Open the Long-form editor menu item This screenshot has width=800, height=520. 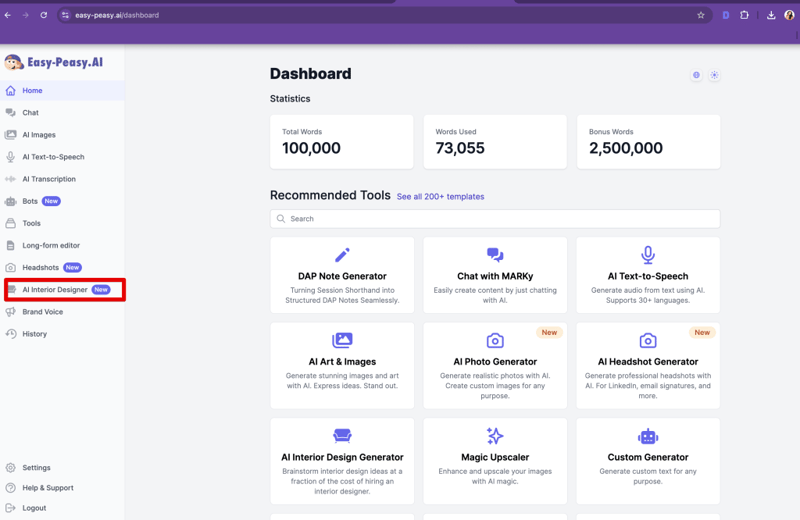51,245
